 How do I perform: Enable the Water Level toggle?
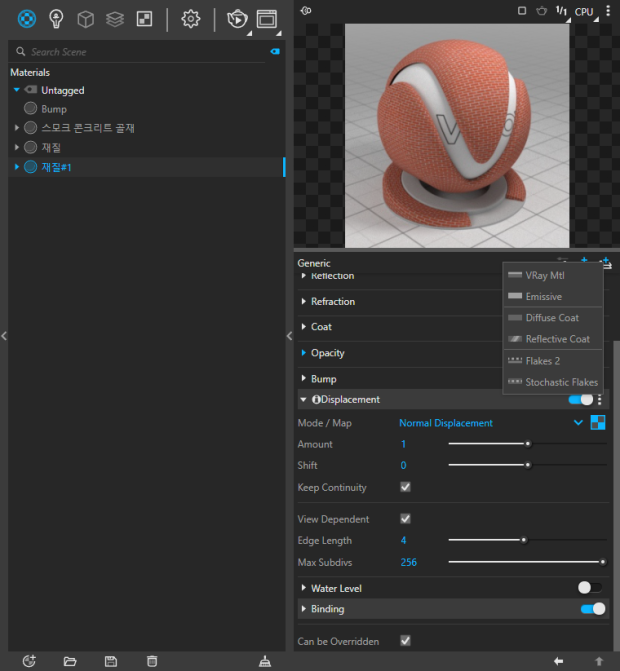tap(590, 588)
